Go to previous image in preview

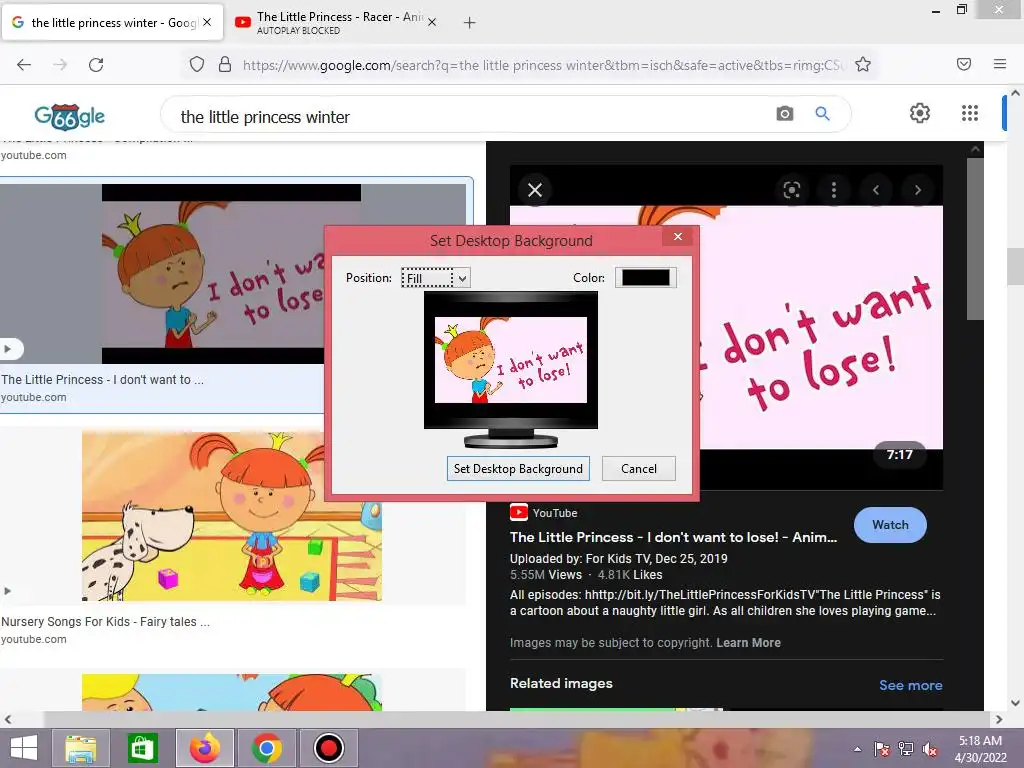pos(876,190)
